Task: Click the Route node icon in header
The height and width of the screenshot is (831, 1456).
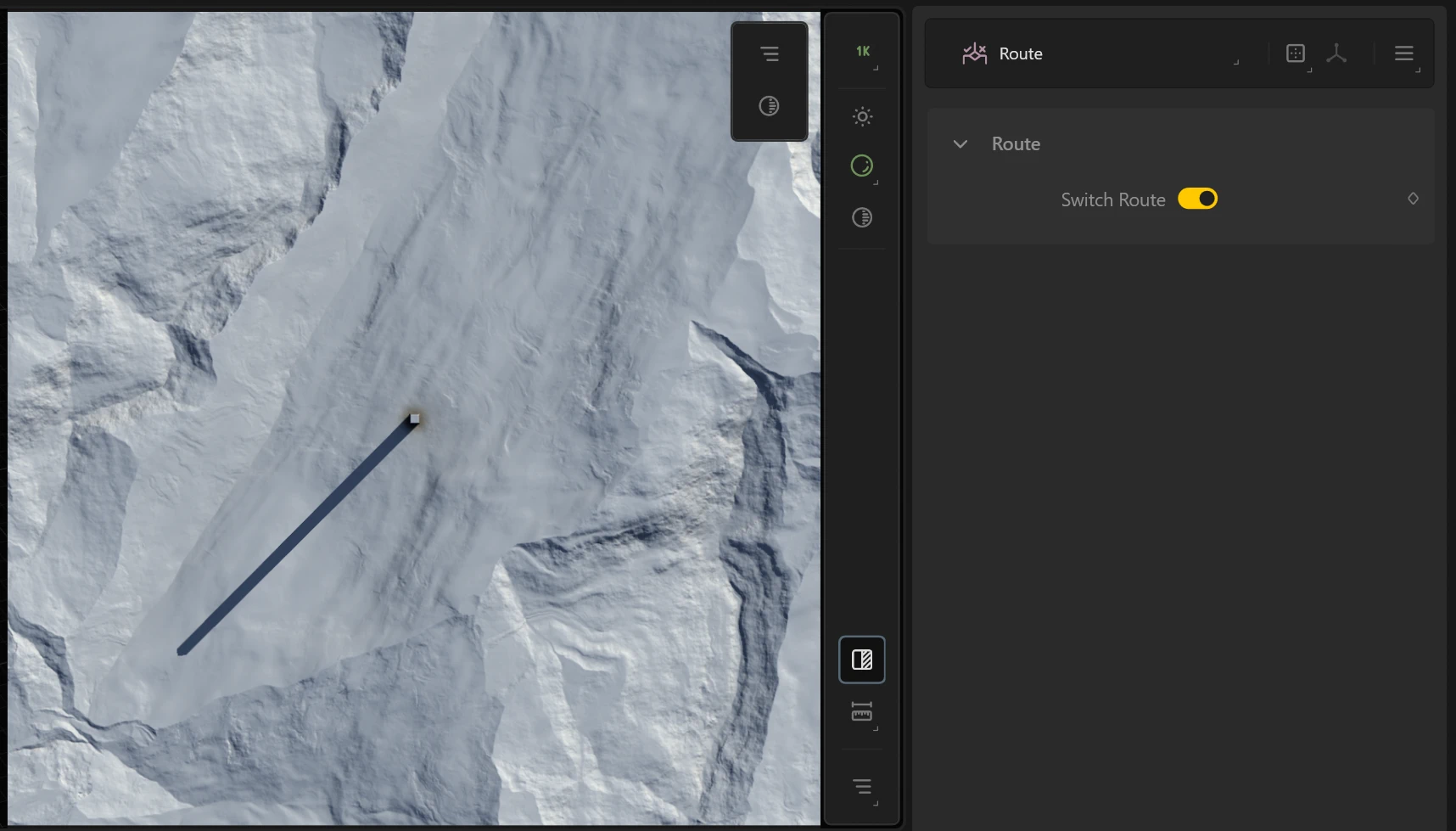Action: pyautogui.click(x=974, y=53)
